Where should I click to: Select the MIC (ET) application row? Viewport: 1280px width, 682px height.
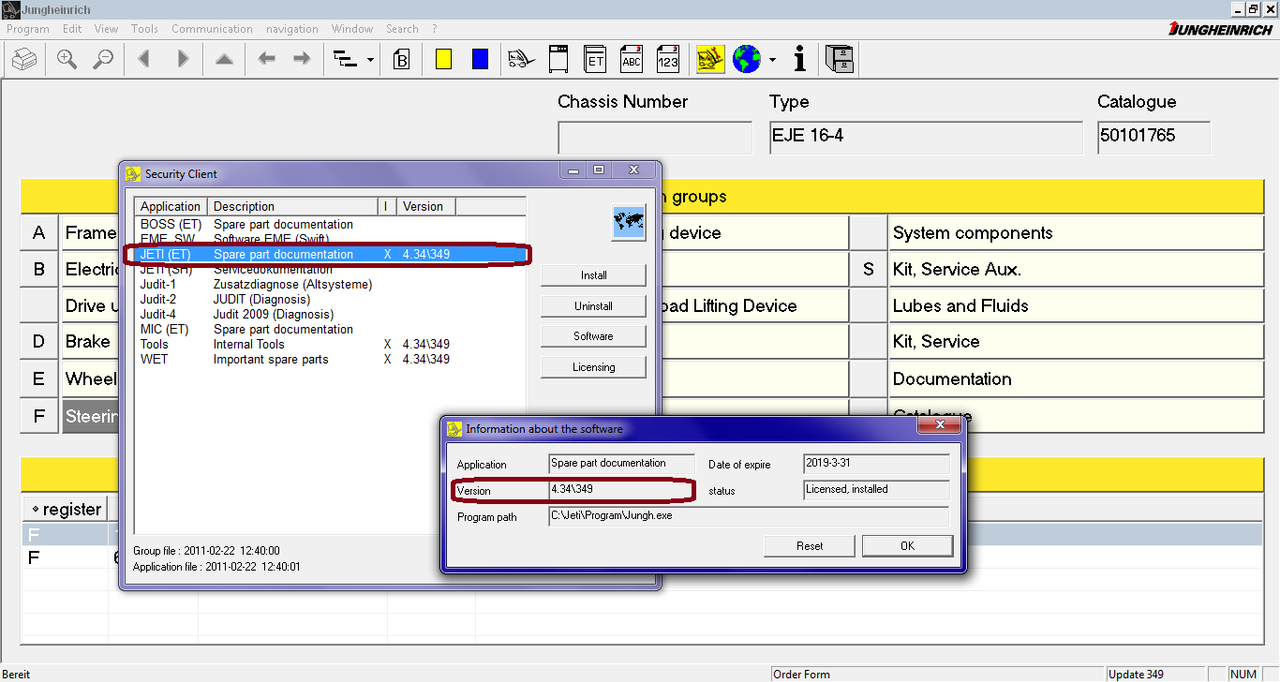330,329
